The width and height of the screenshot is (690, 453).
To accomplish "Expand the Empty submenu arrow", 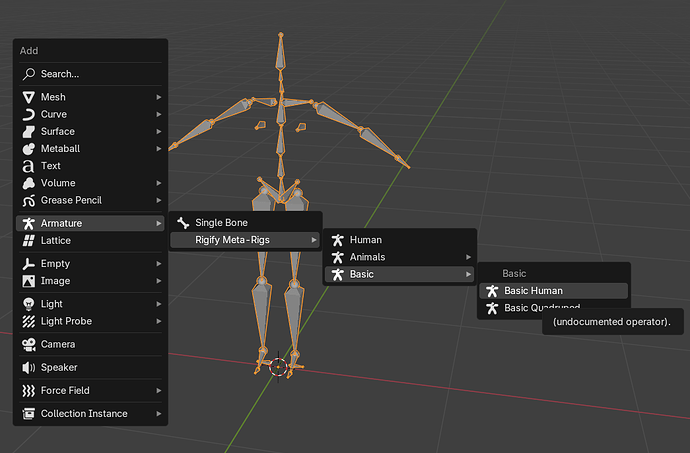I will point(159,263).
